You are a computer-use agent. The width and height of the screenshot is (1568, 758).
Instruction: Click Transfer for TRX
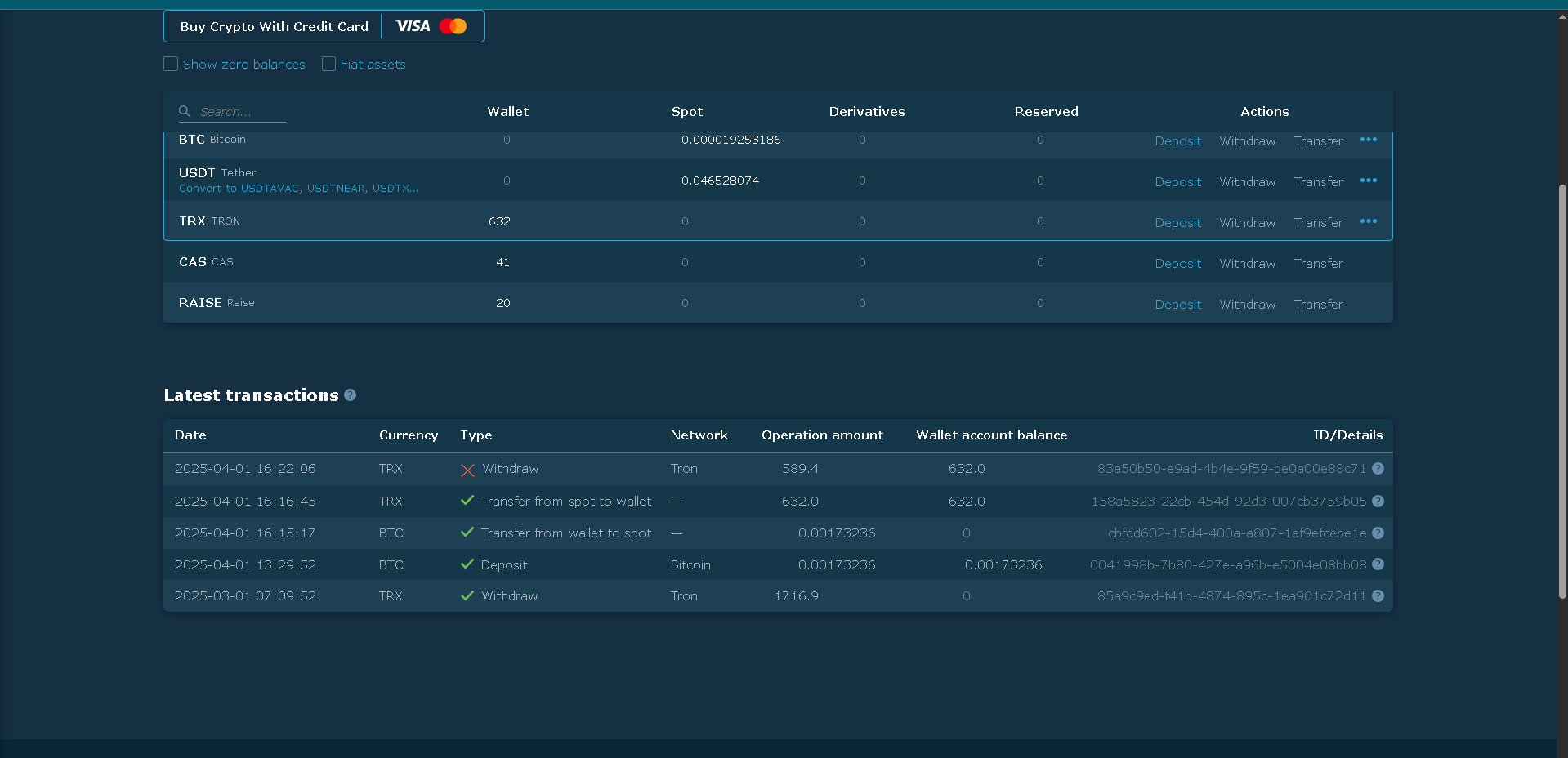tap(1318, 223)
